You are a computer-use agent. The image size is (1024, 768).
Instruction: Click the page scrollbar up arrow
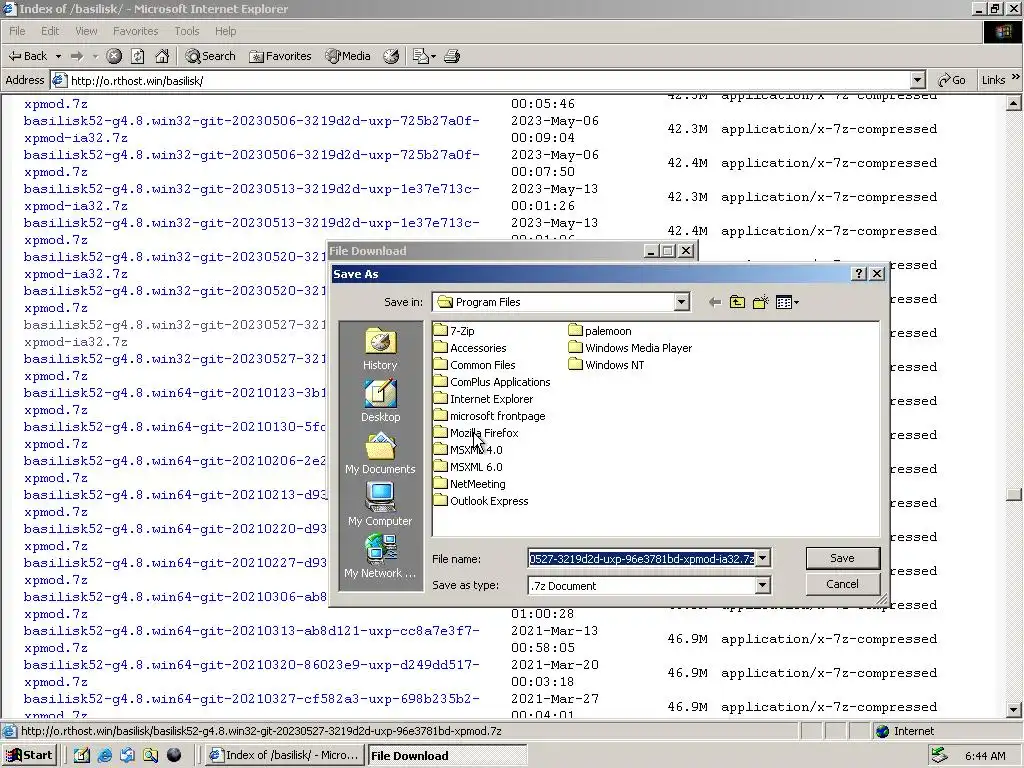pyautogui.click(x=1014, y=103)
